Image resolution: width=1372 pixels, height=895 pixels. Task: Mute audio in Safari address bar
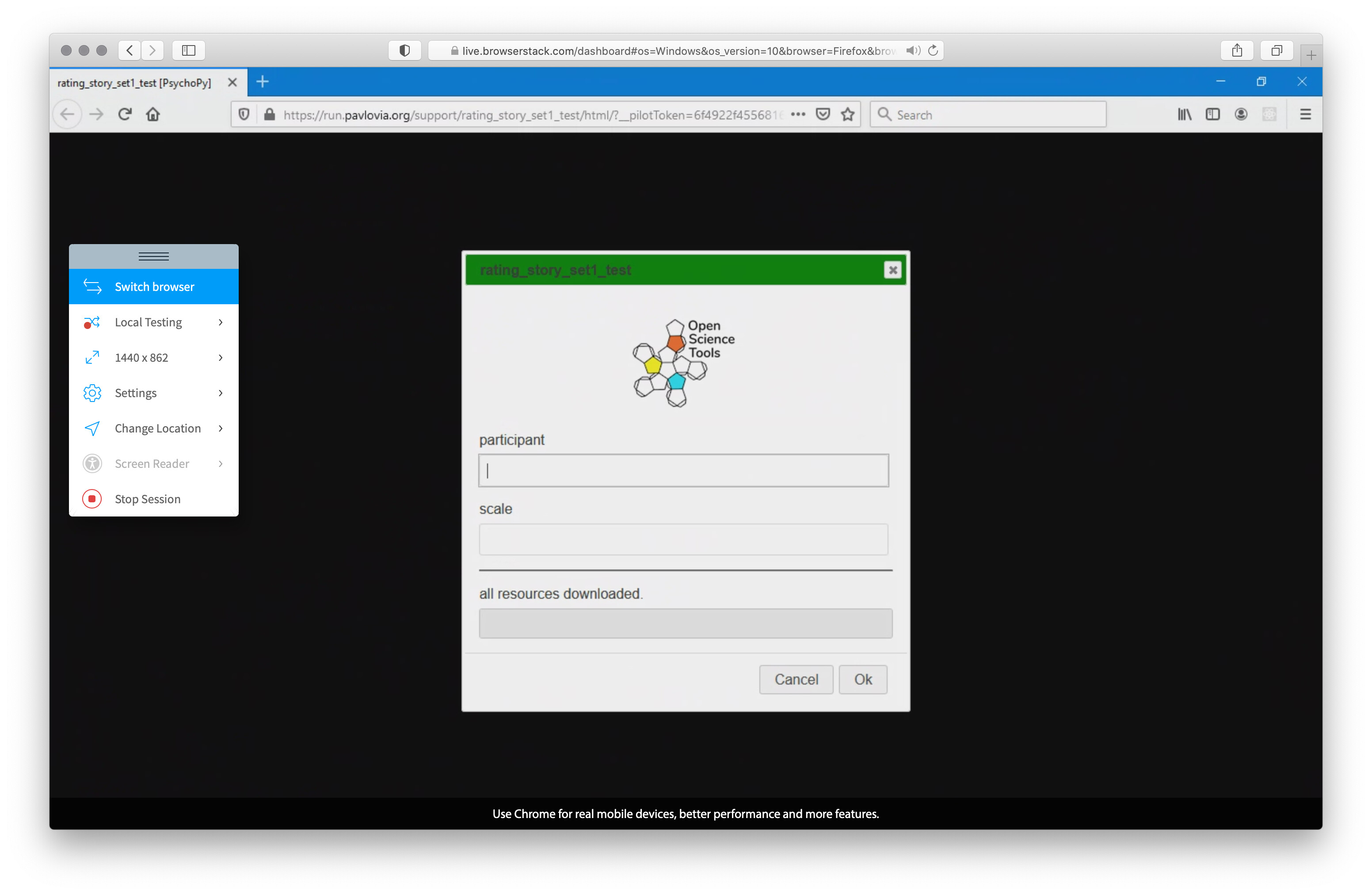(913, 51)
